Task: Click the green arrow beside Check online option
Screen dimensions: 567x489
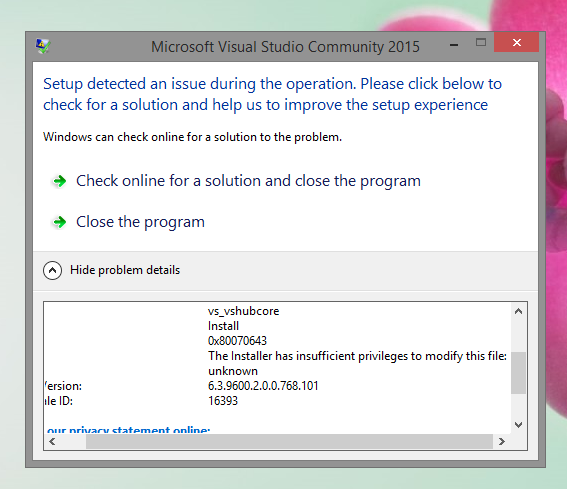Action: (x=60, y=181)
